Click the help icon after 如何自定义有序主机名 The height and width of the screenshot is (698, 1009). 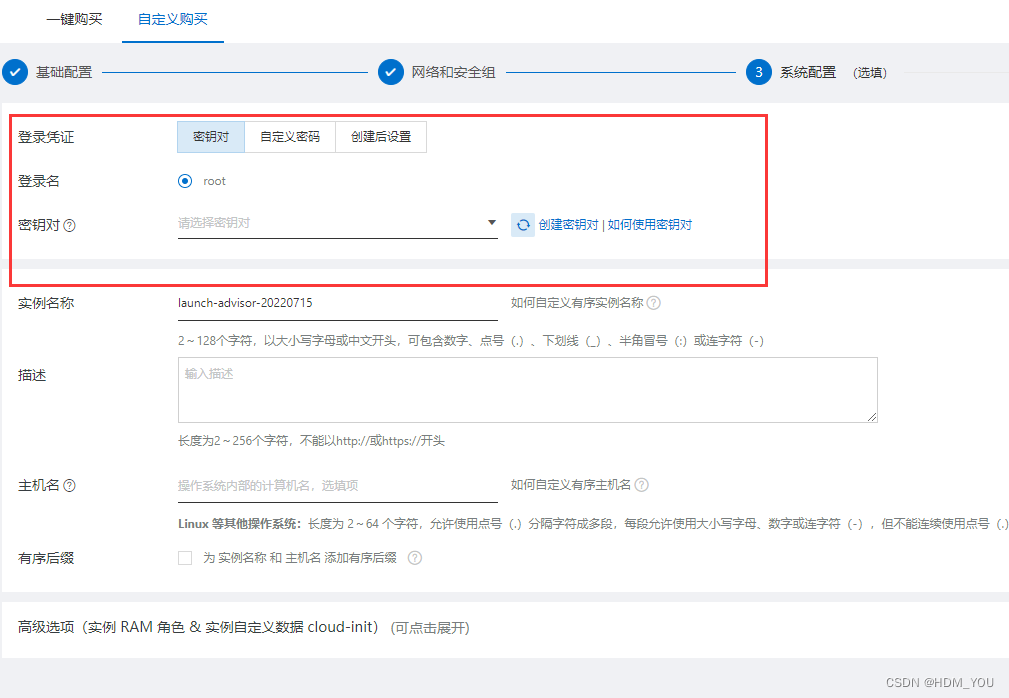coord(641,484)
